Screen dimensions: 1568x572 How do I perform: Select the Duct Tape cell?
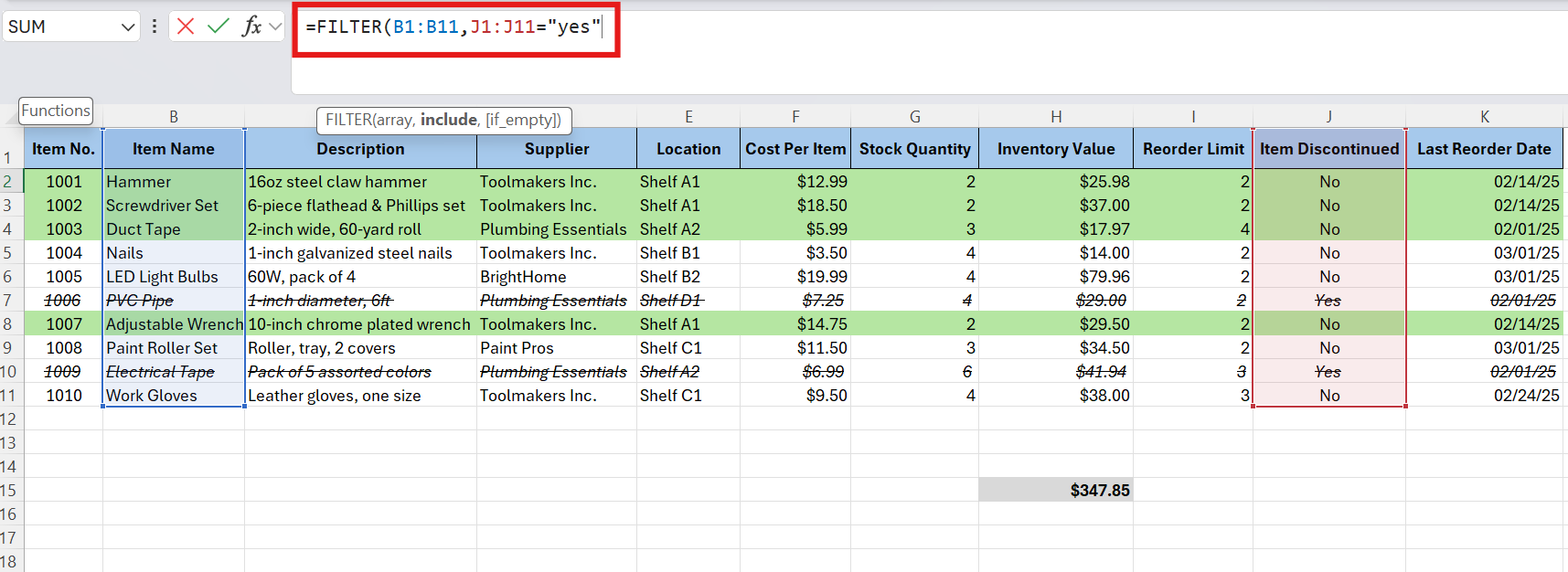(174, 229)
